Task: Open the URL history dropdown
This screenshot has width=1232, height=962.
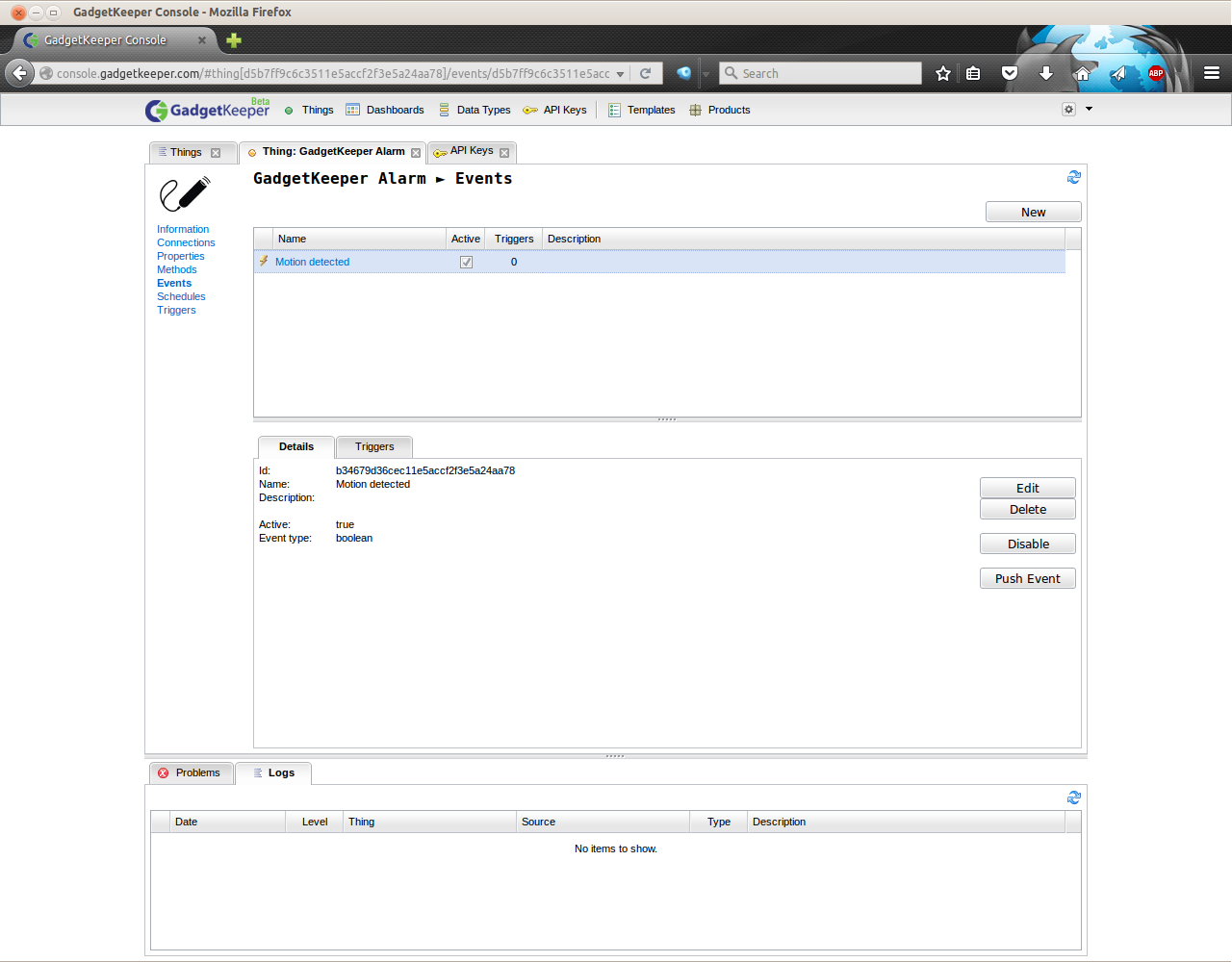Action: point(621,74)
